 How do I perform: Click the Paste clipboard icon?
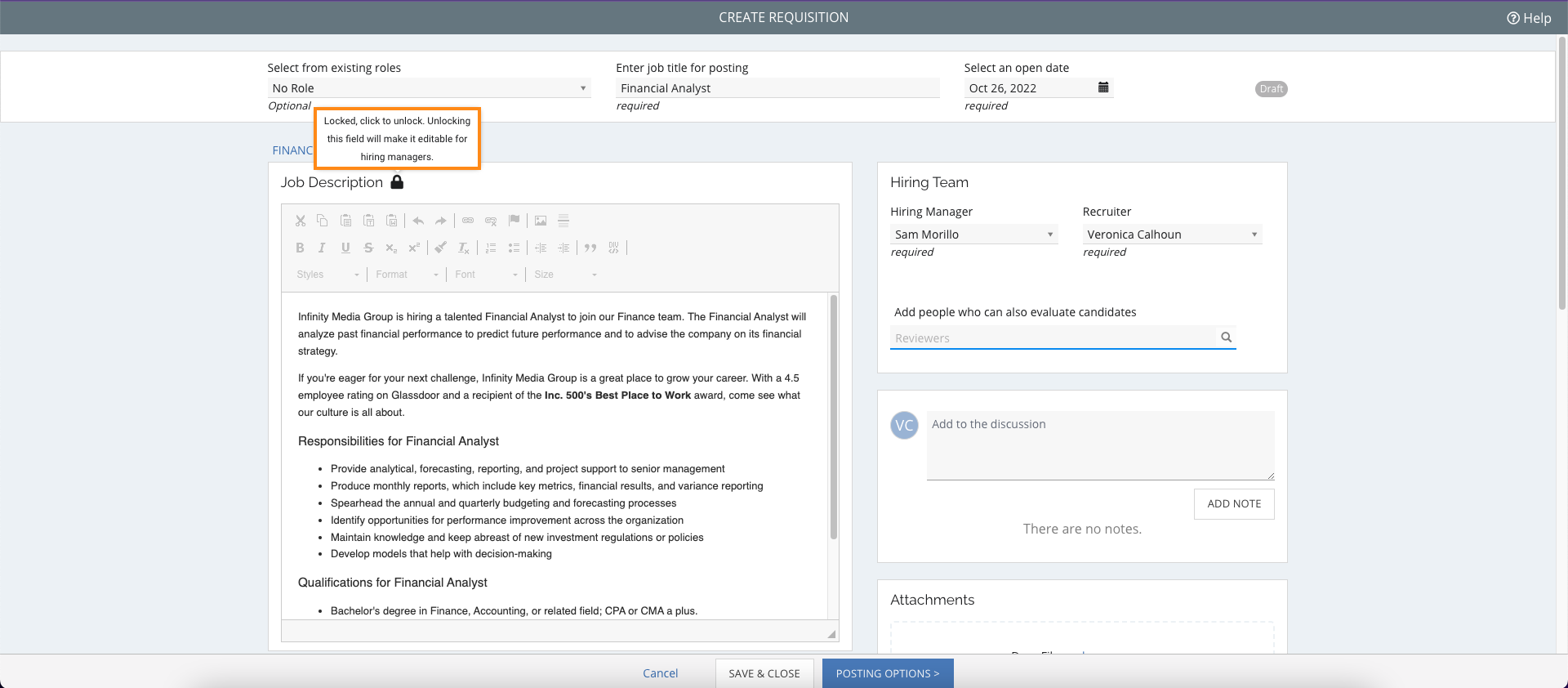pos(345,221)
